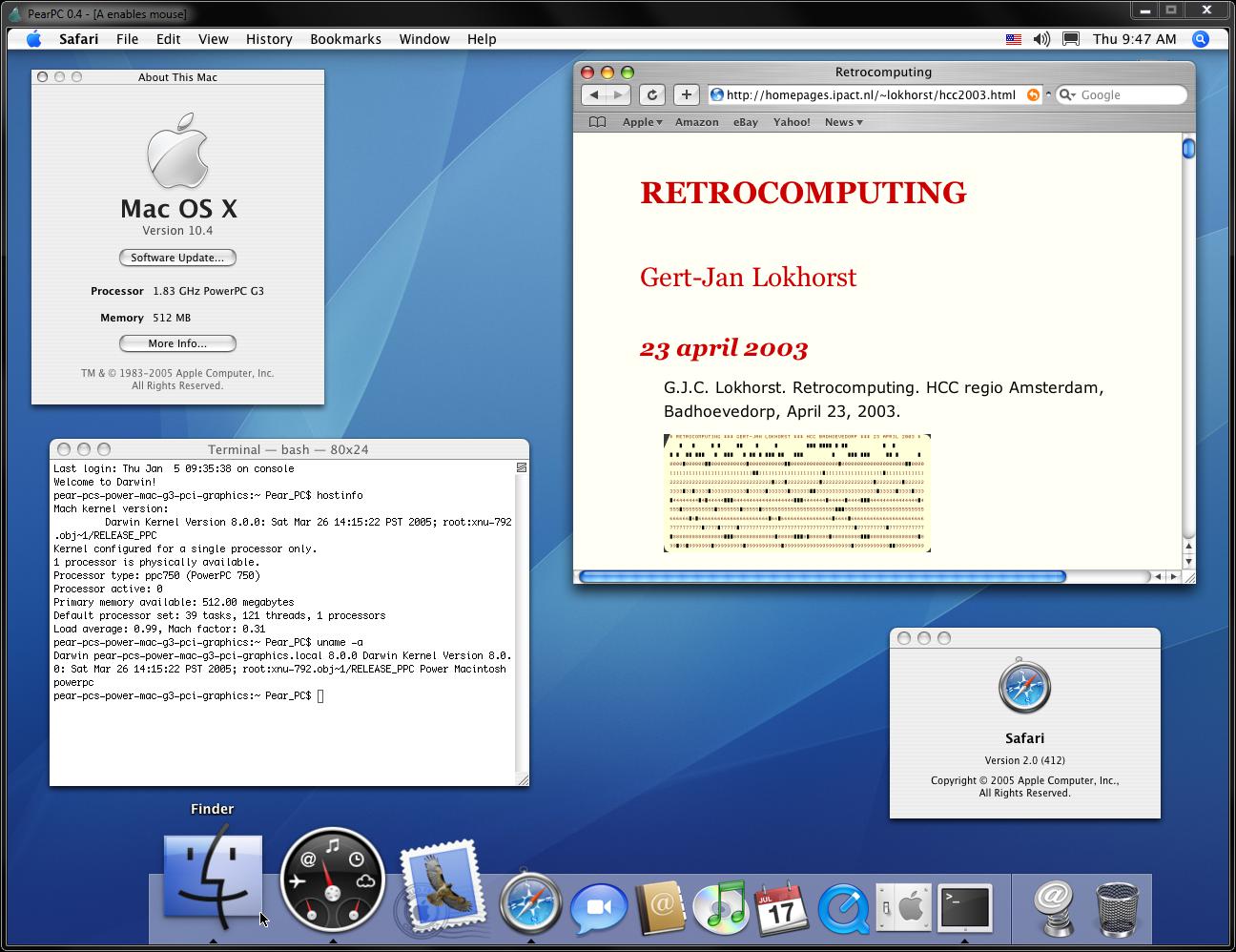
Task: Click the Terminal prompt line
Action: 189,696
